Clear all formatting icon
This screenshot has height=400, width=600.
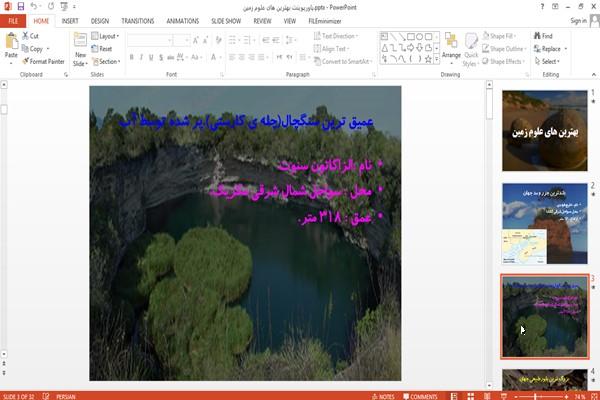(218, 40)
